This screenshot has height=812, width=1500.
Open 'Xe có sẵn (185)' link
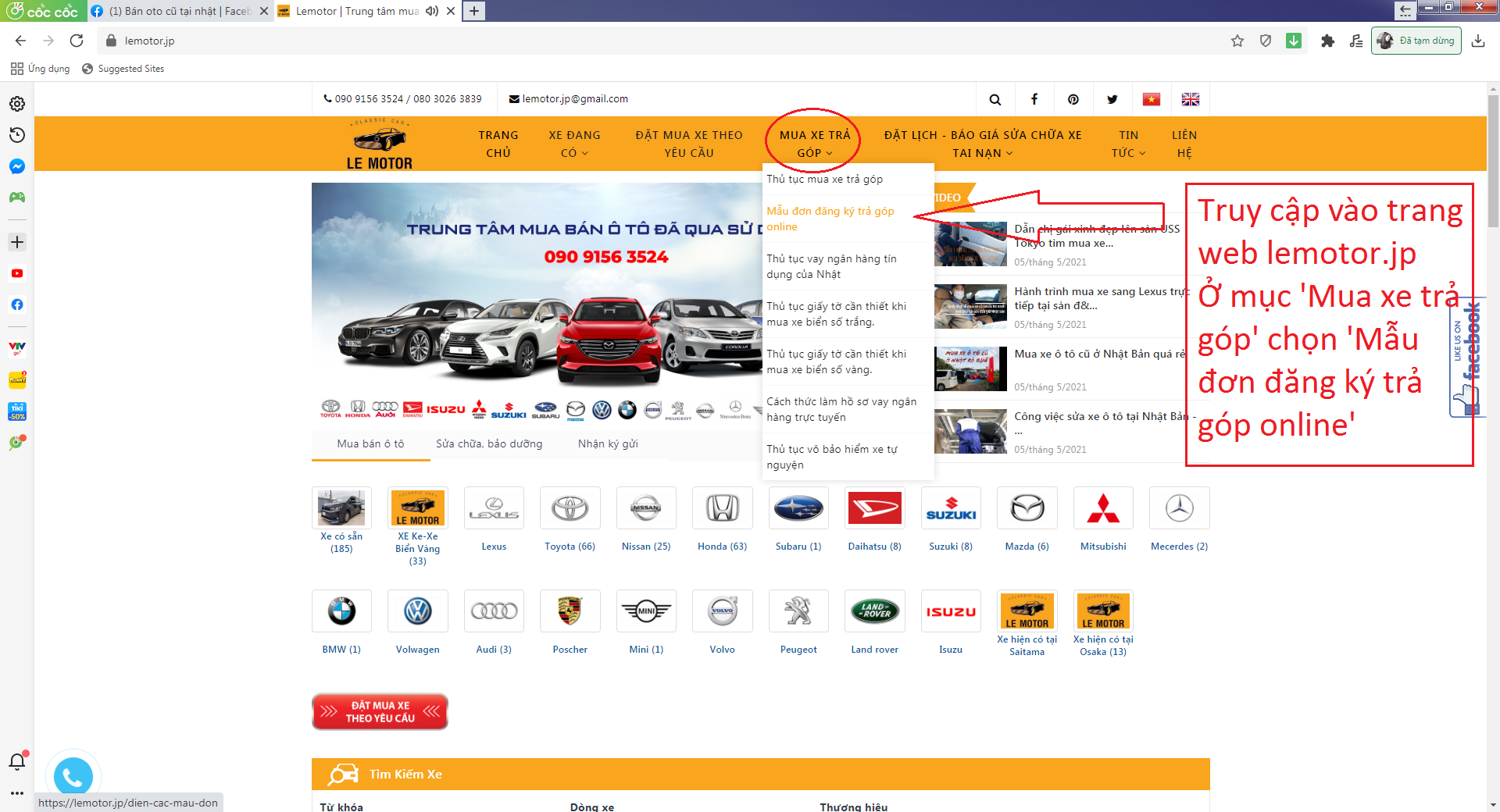[x=341, y=543]
